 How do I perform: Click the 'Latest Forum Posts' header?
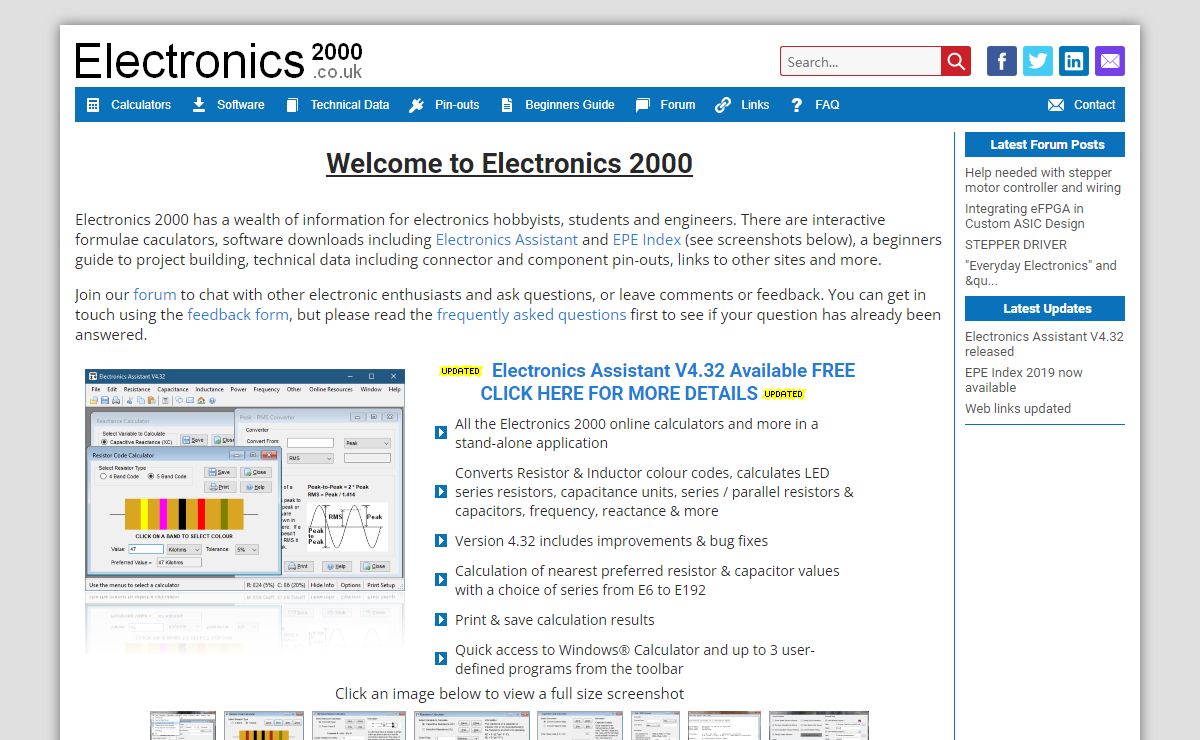coord(1045,145)
